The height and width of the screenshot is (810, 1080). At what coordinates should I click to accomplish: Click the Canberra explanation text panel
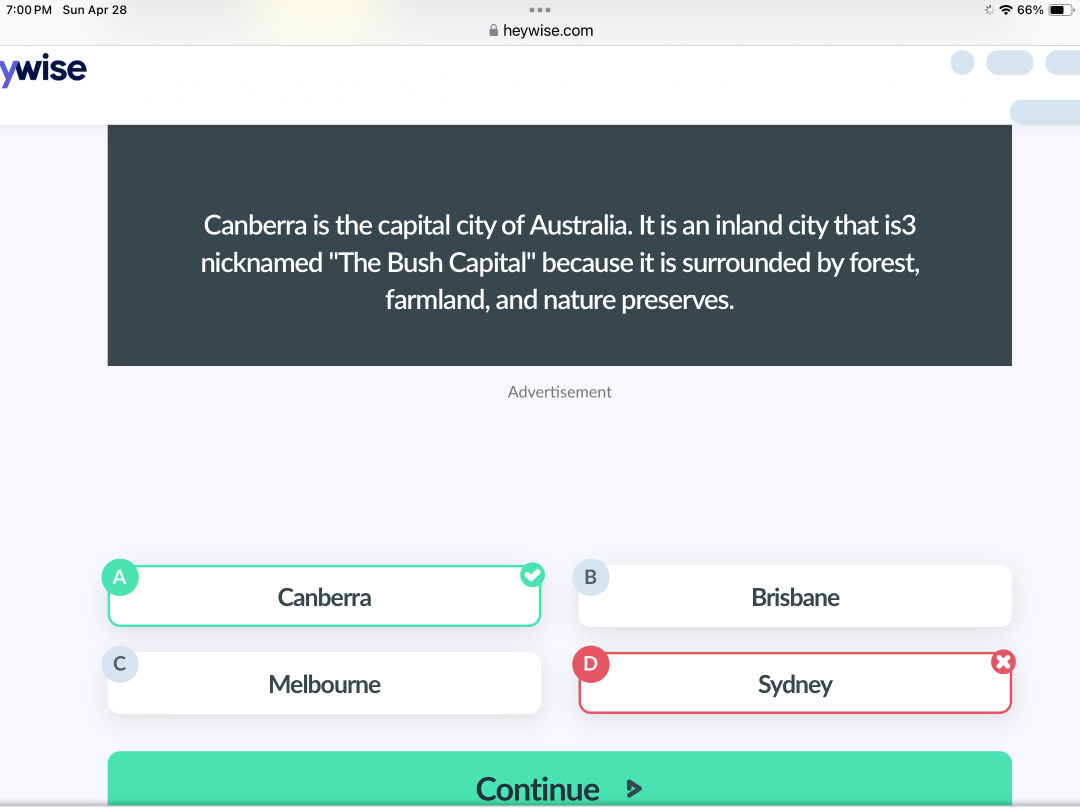coord(559,245)
